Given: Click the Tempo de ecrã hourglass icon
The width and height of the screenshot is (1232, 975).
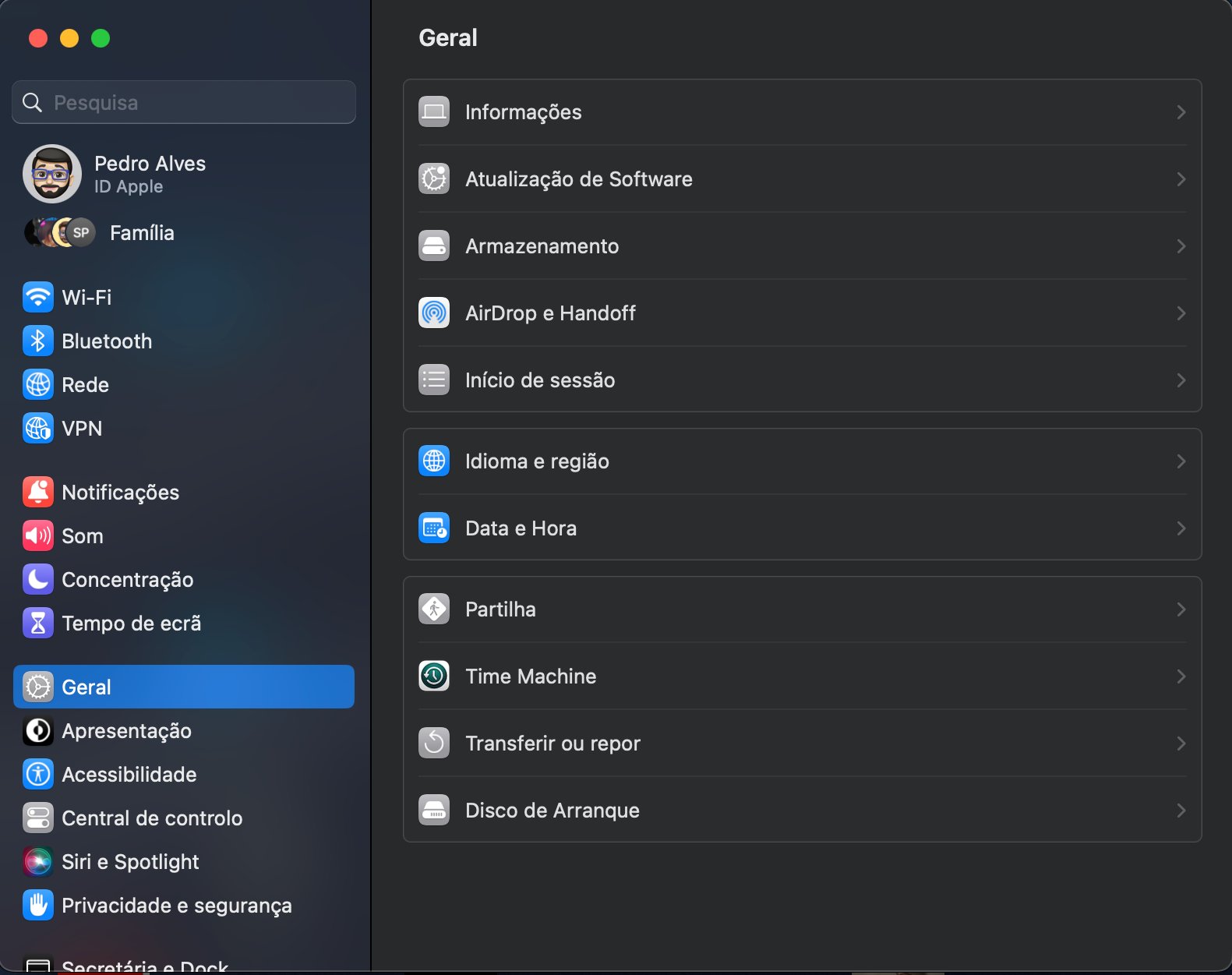Looking at the screenshot, I should point(38,623).
